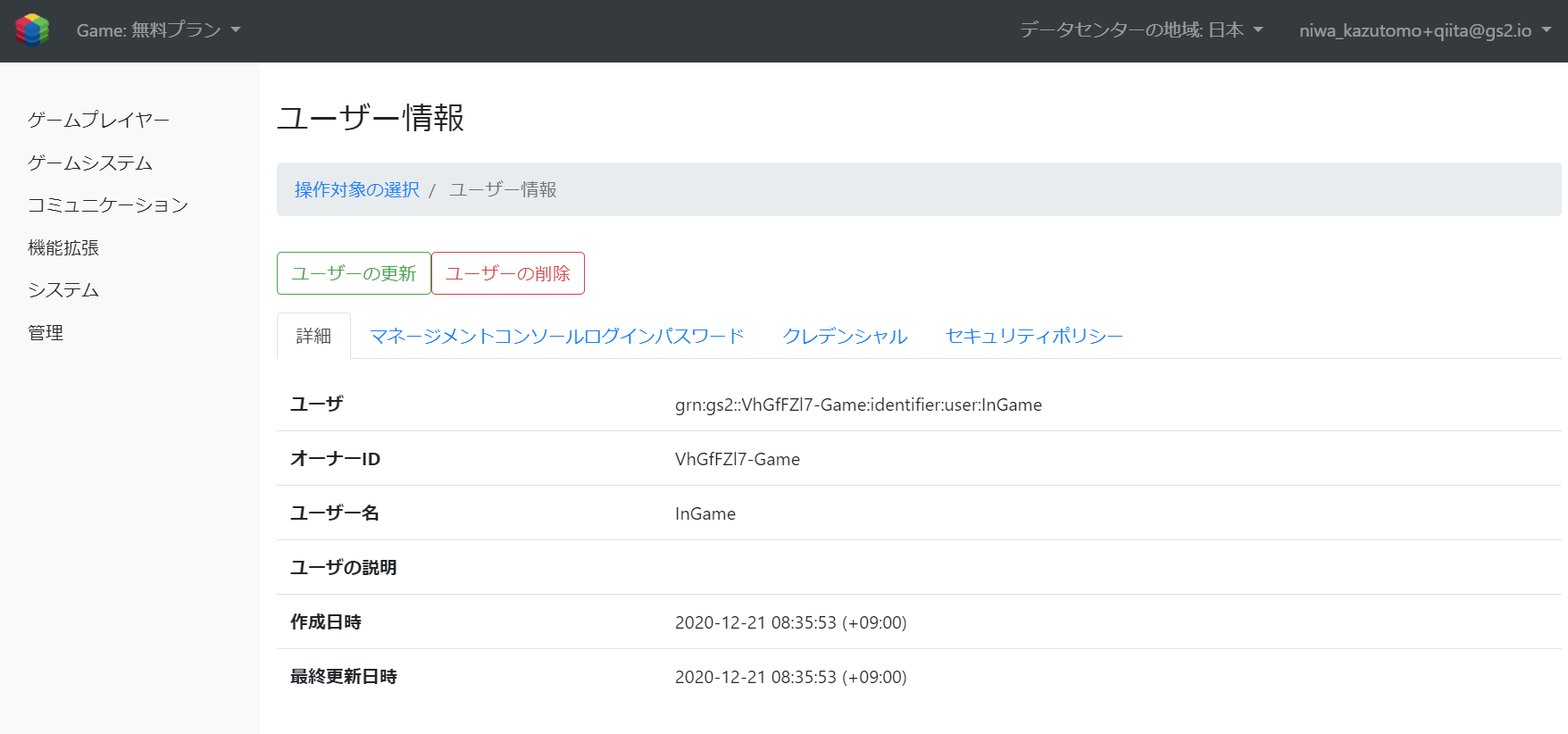Click the 最終更新日時 timestamp value
Screen dimensions: 1568x734
coord(791,677)
